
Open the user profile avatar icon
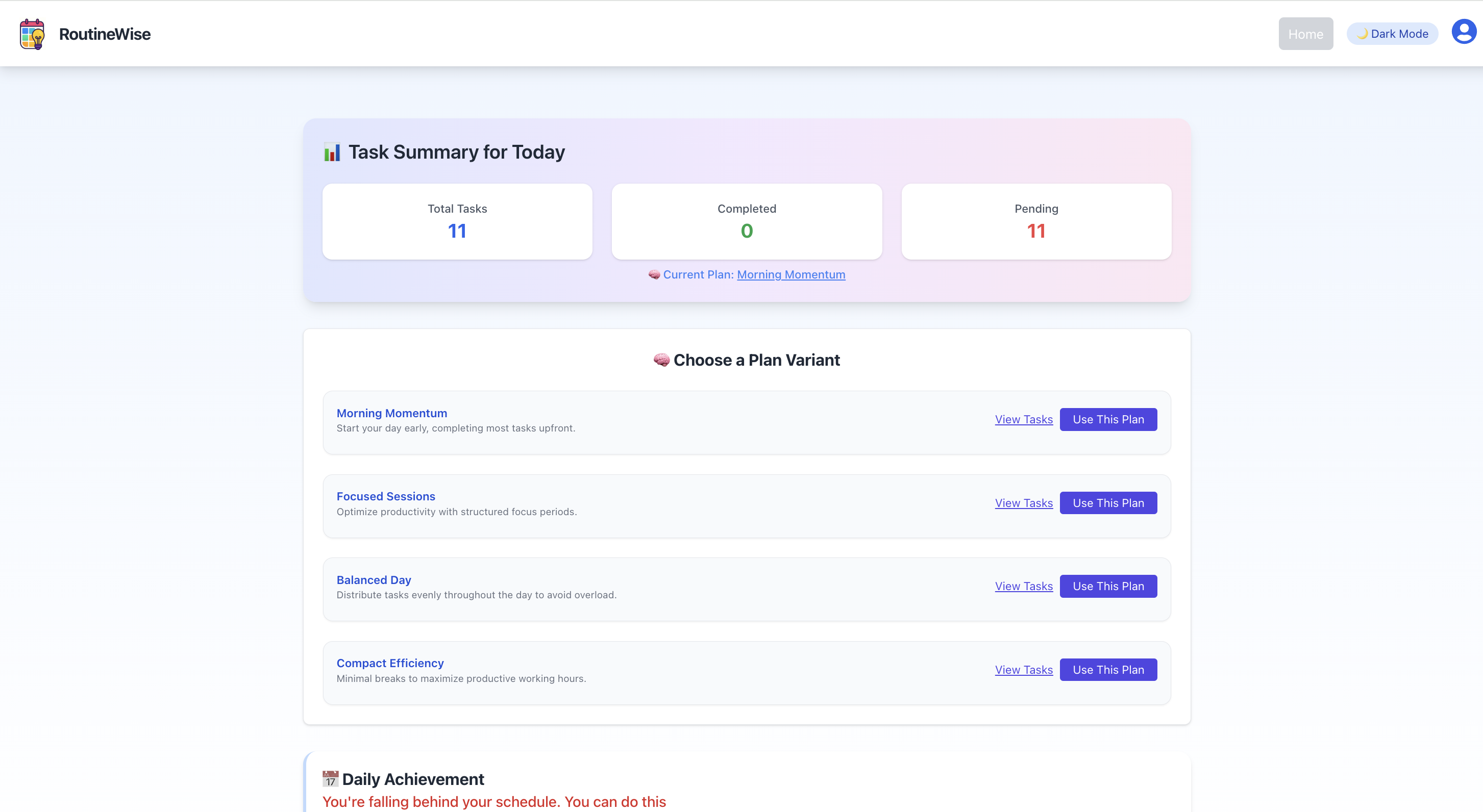point(1463,32)
